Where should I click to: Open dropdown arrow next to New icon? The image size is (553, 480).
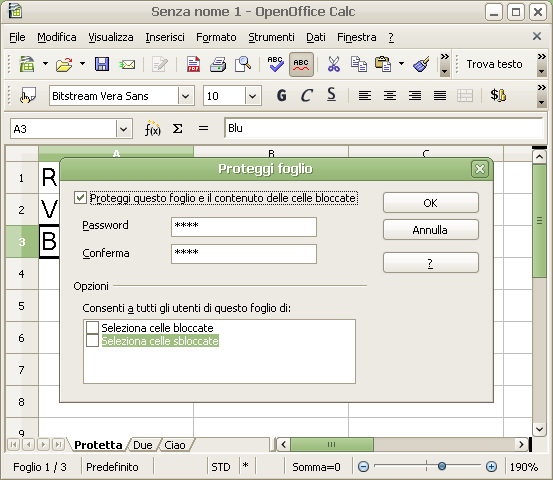click(x=45, y=64)
